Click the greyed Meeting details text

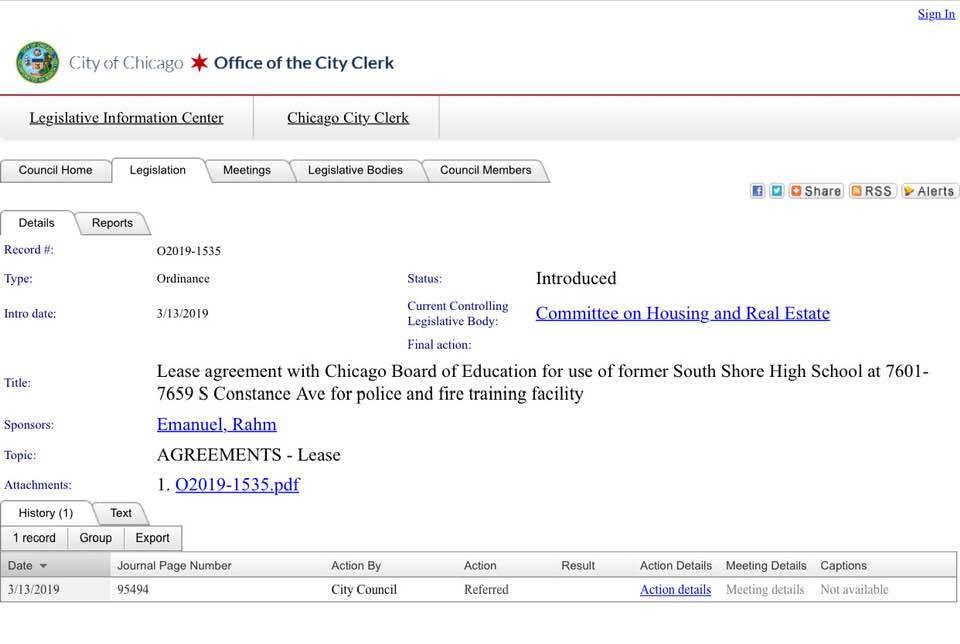[765, 590]
